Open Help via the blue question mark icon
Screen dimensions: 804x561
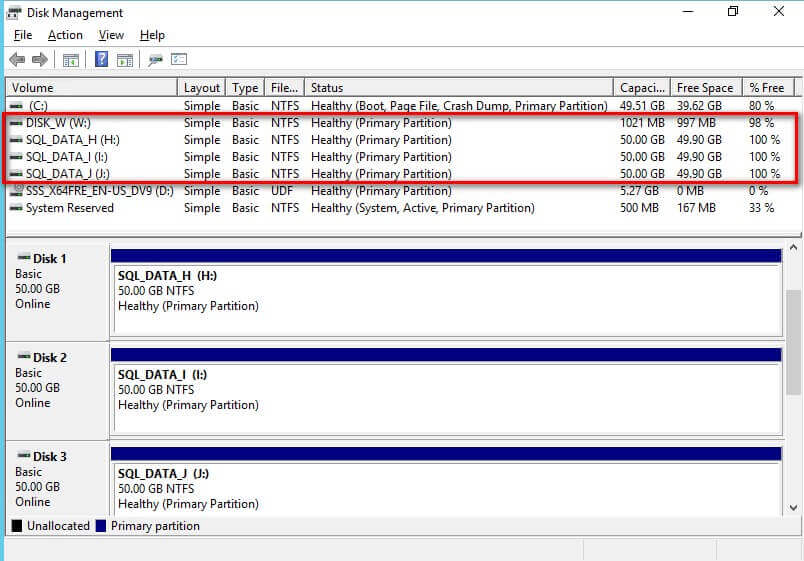tap(101, 60)
